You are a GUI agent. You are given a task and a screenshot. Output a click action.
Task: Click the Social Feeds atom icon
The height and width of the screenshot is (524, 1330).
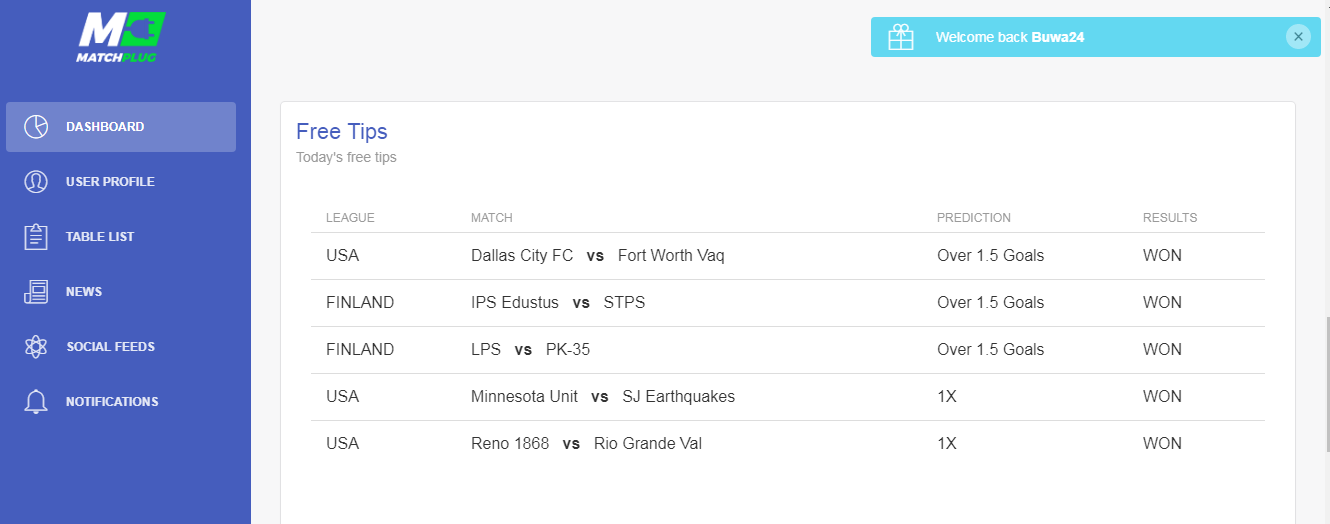click(36, 347)
